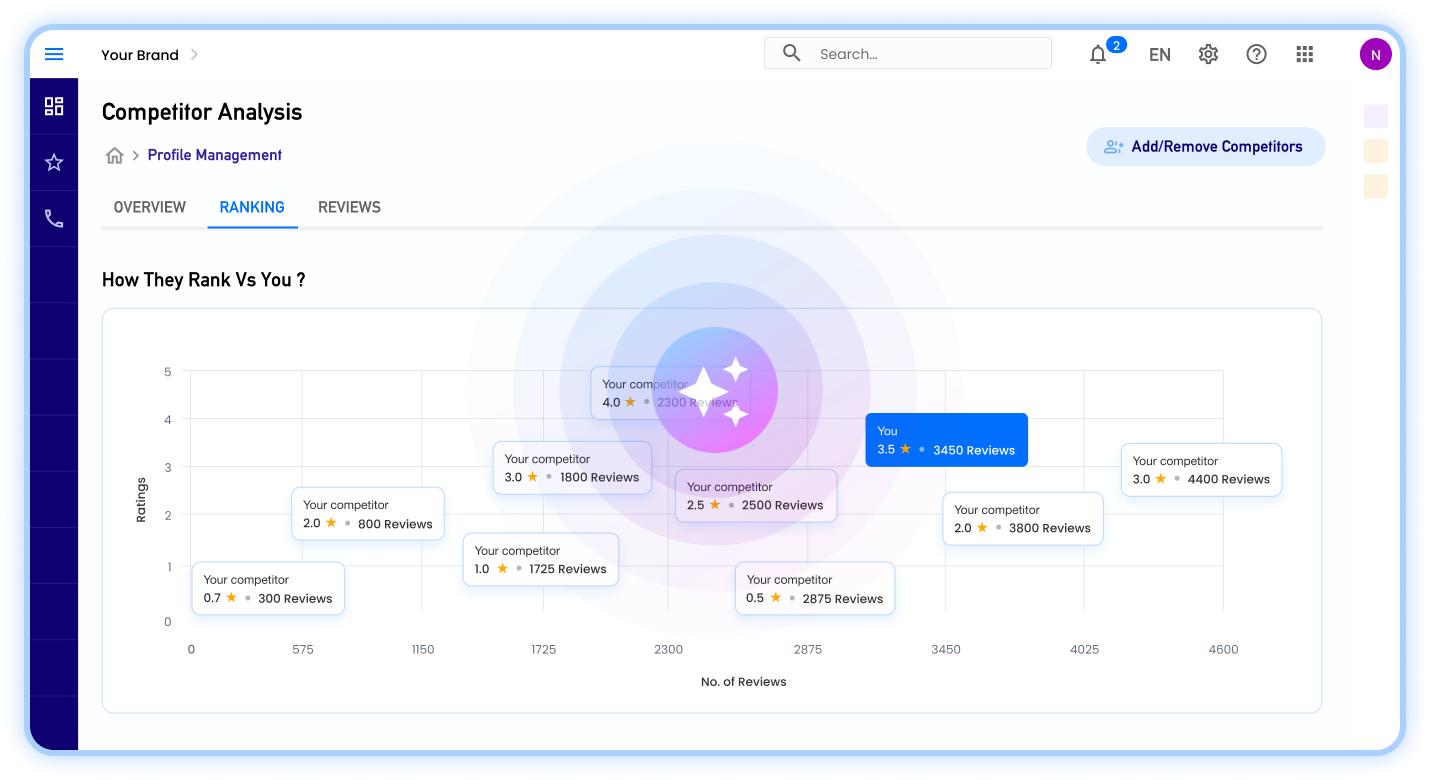Open the star favorites sidebar icon
This screenshot has height=780, width=1430.
pos(54,162)
